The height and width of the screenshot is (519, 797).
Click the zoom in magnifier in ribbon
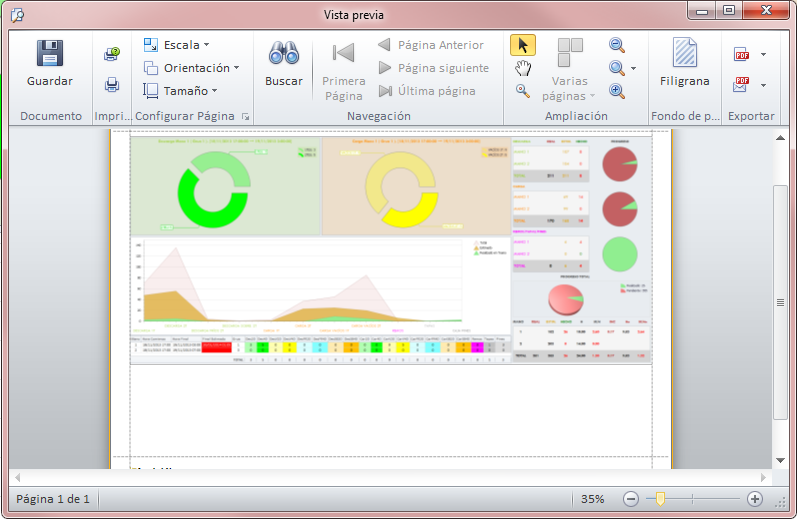[617, 91]
